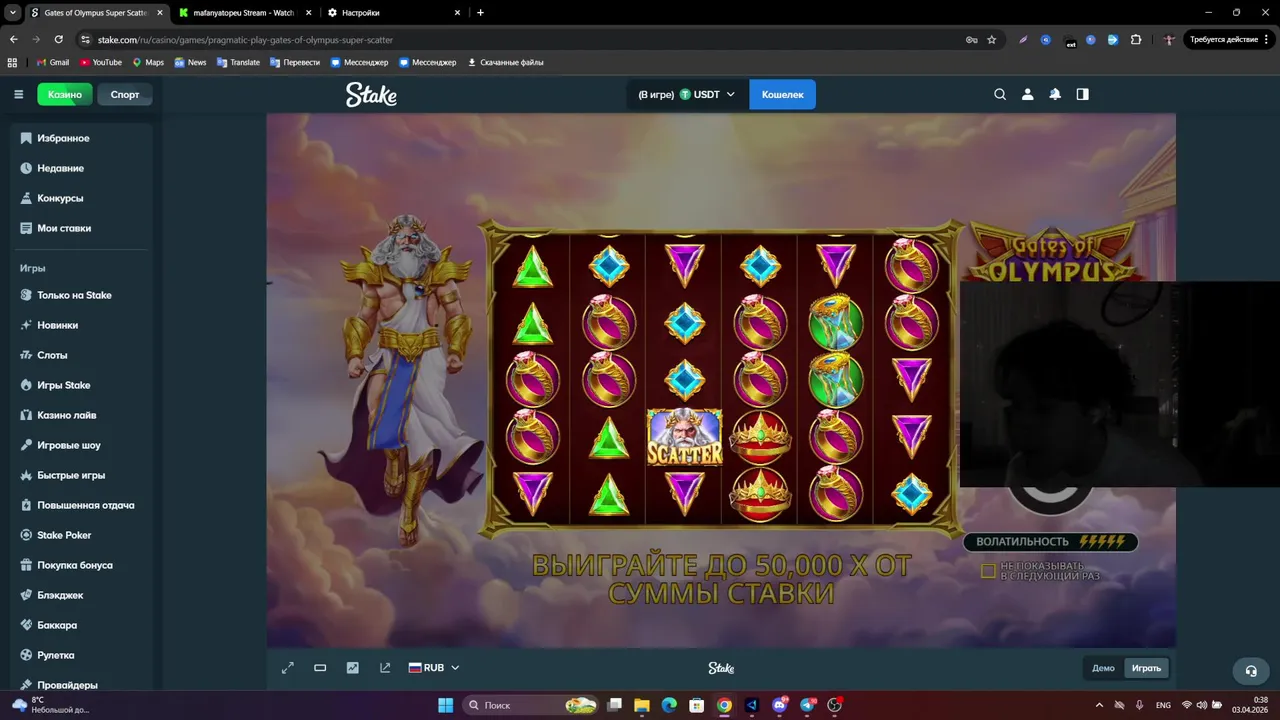Click the SCATTER symbol on reels
The width and height of the screenshot is (1280, 720).
tap(684, 437)
